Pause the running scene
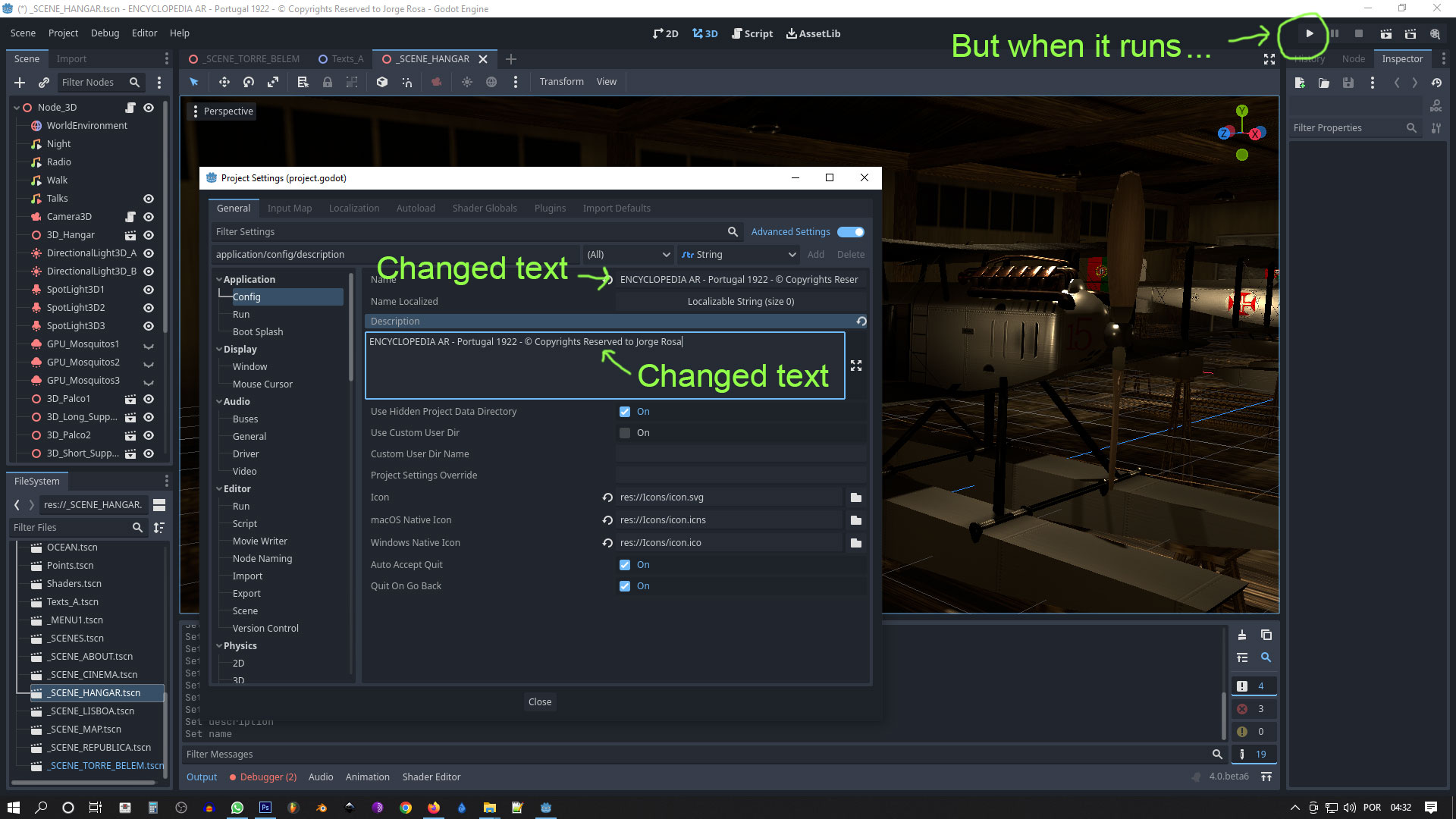This screenshot has width=1456, height=819. 1333,33
